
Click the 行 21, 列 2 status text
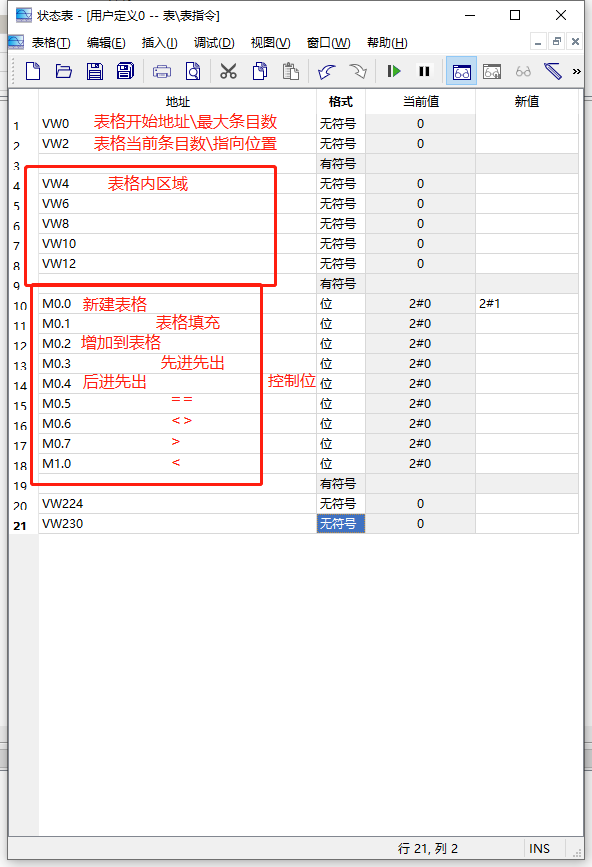tap(428, 848)
